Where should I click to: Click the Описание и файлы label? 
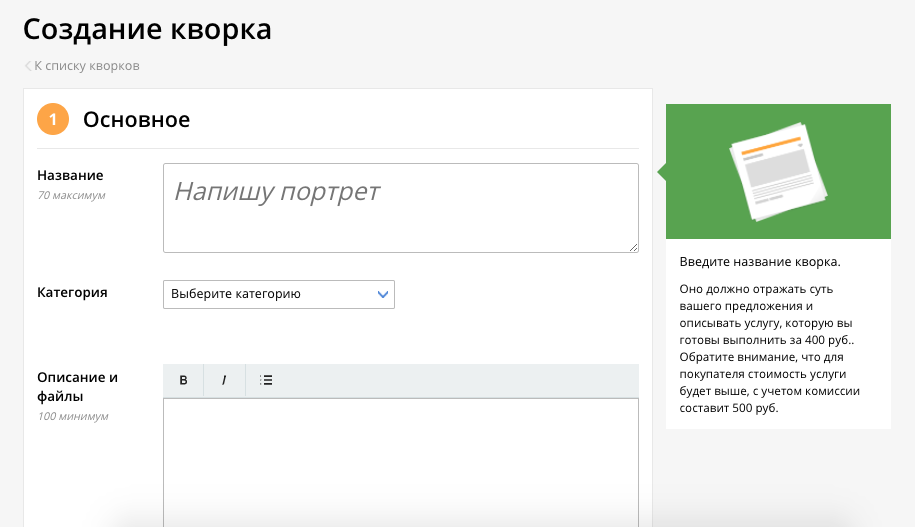click(x=78, y=386)
